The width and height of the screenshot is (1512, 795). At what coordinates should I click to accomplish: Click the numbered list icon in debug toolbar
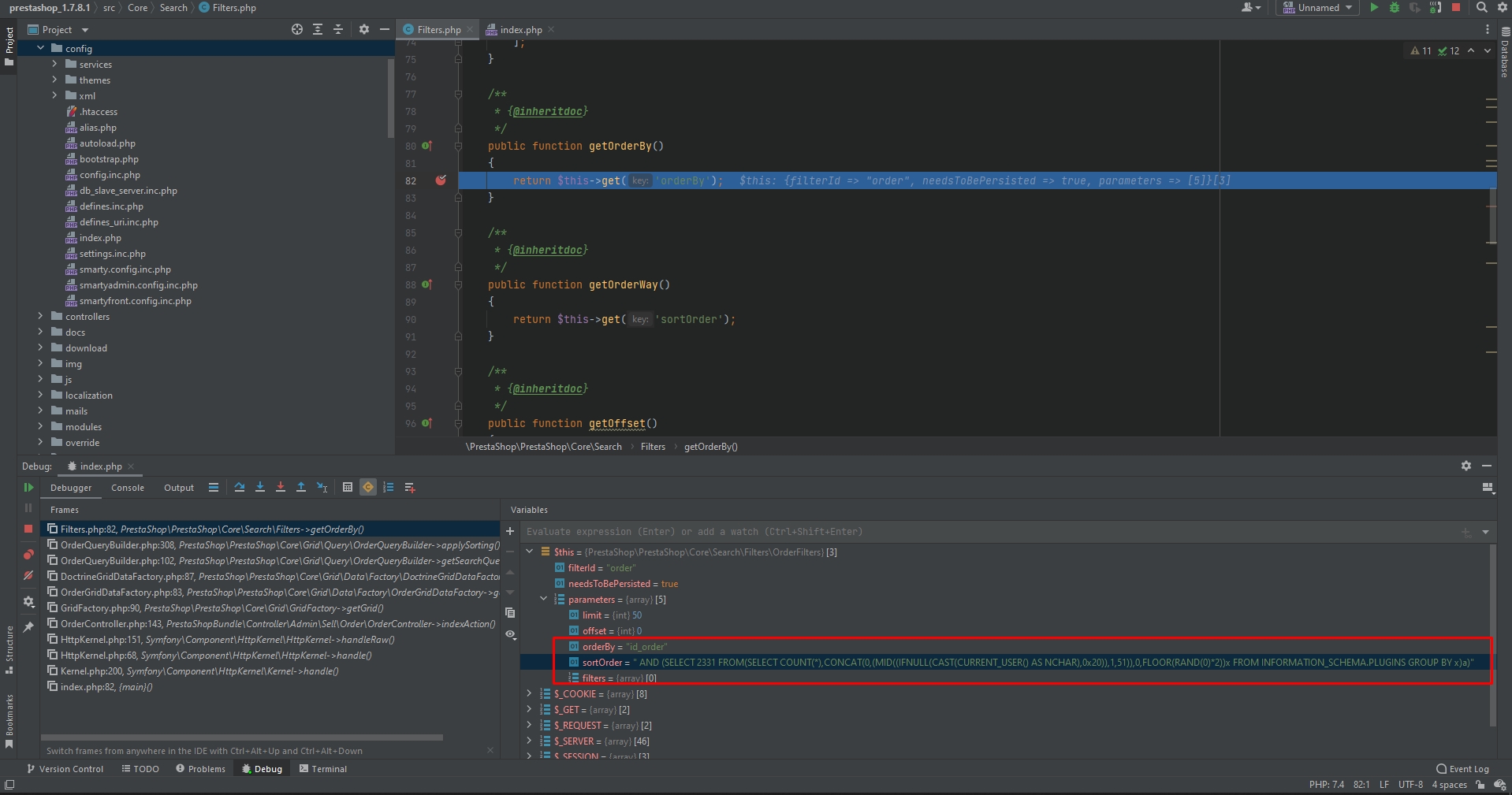[389, 488]
